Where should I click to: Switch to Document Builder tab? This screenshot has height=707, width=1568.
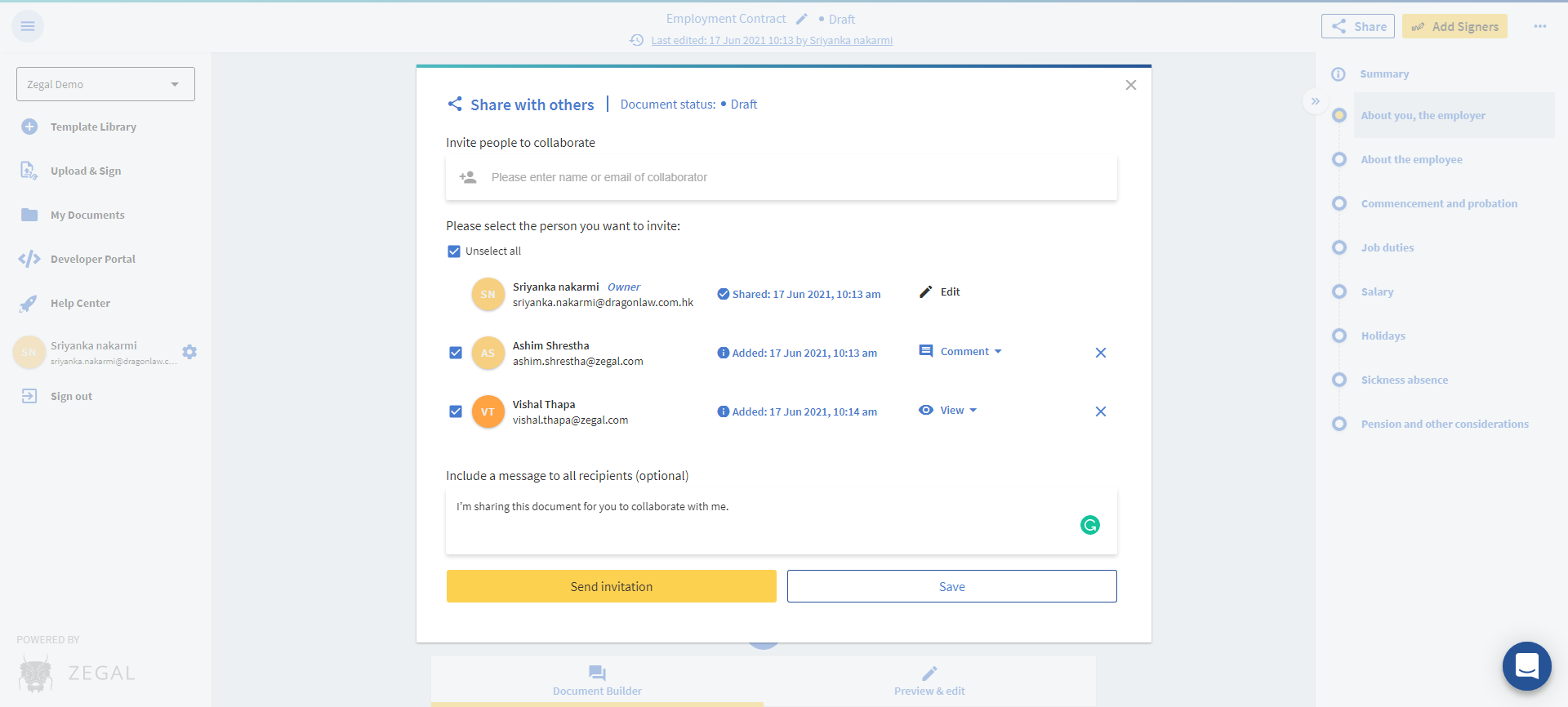point(597,681)
